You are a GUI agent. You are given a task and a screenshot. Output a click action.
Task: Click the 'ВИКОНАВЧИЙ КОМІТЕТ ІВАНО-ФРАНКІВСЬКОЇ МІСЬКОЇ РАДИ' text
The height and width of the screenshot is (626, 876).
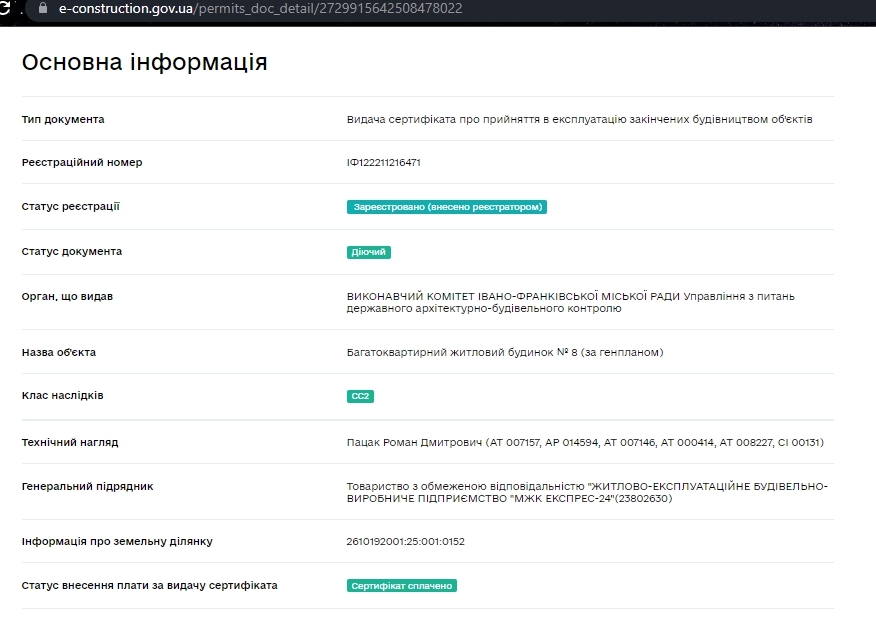[513, 297]
